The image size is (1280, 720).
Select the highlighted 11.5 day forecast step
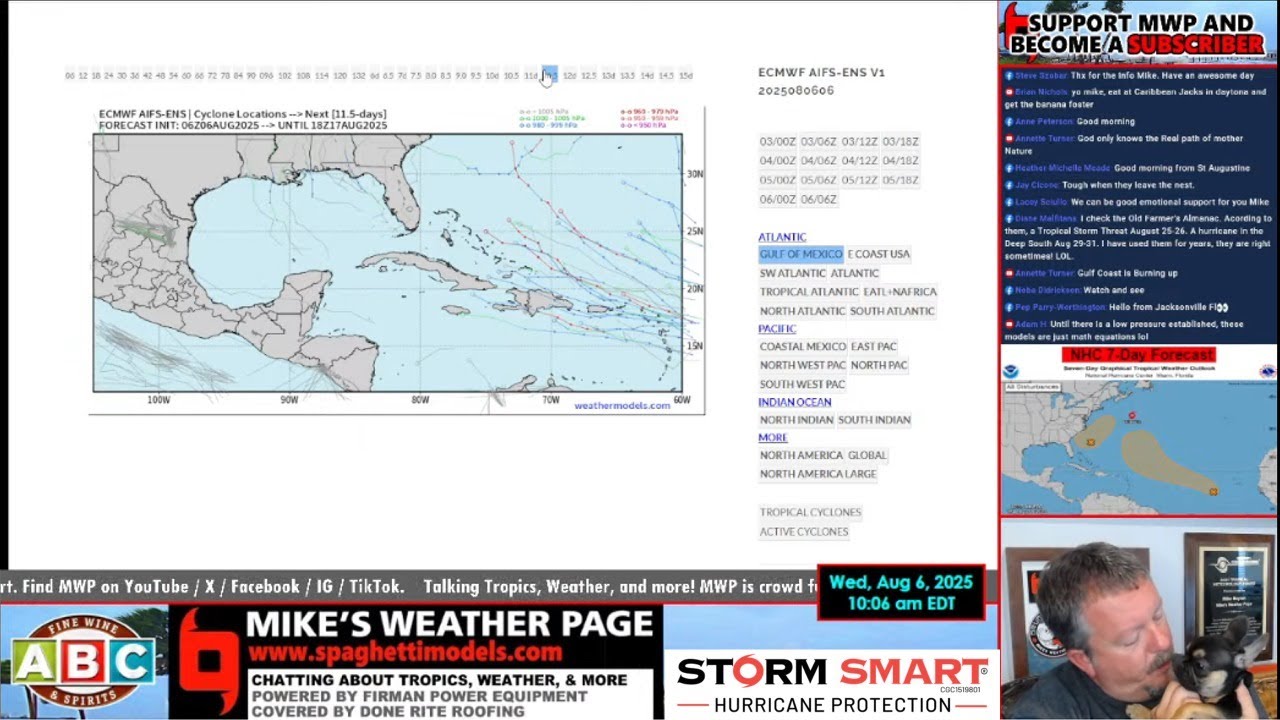550,76
